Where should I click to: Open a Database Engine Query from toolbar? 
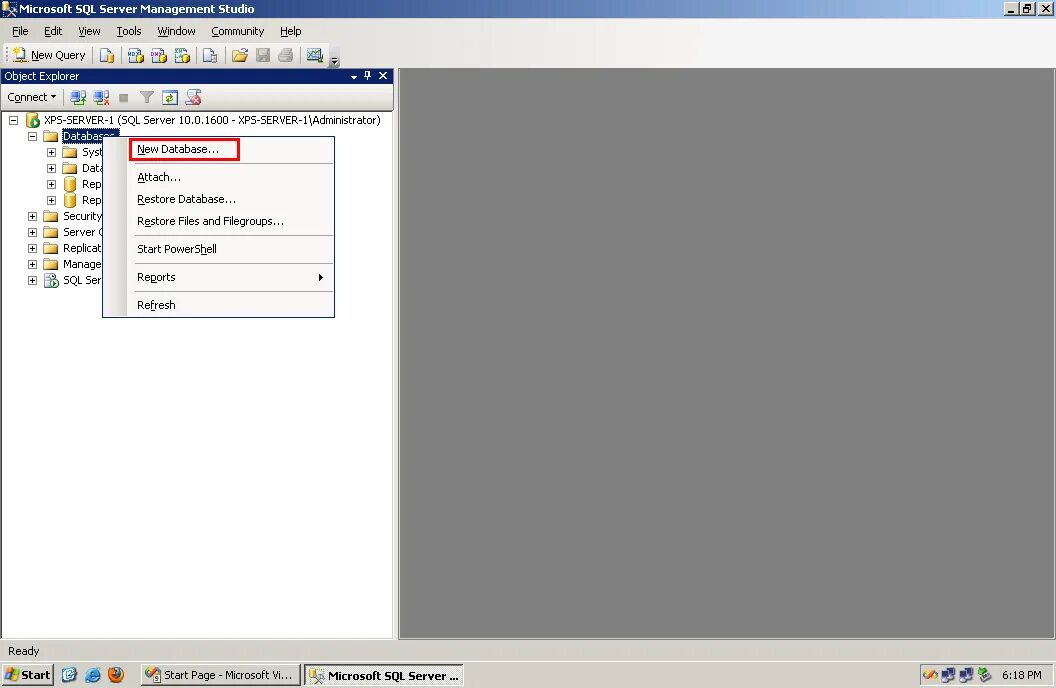click(x=106, y=55)
